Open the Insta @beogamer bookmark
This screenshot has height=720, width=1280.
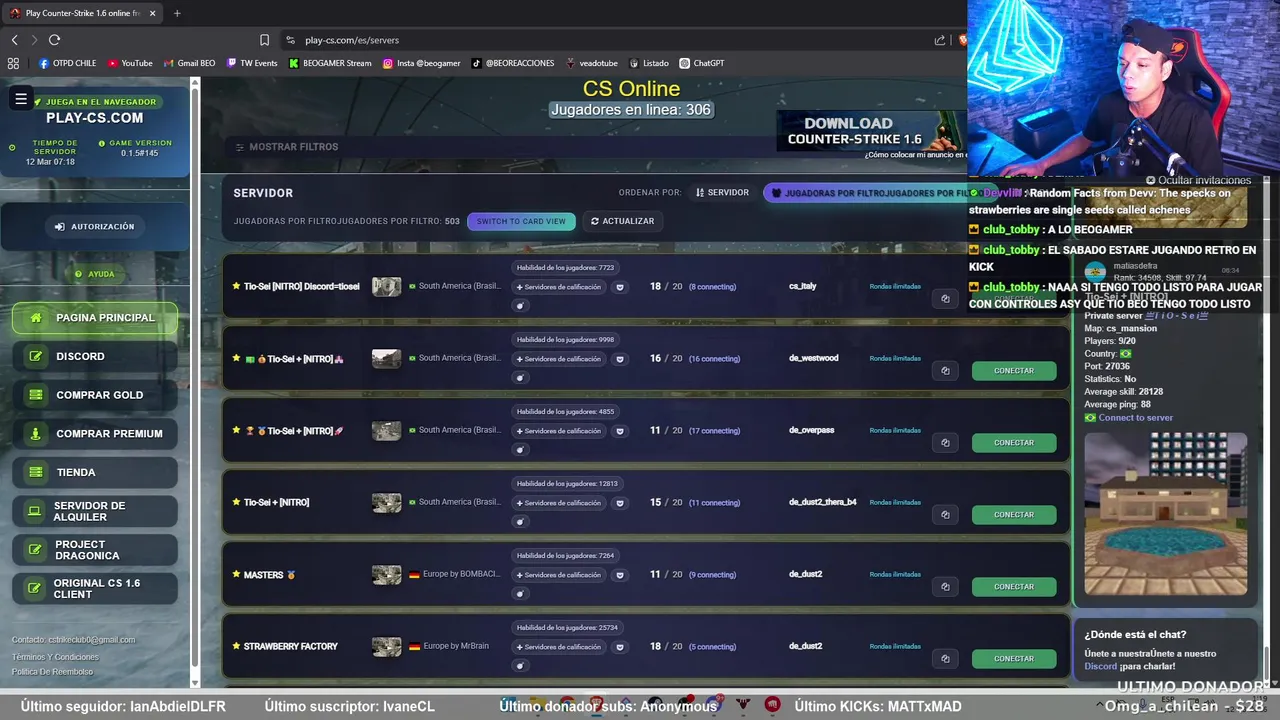coord(421,63)
